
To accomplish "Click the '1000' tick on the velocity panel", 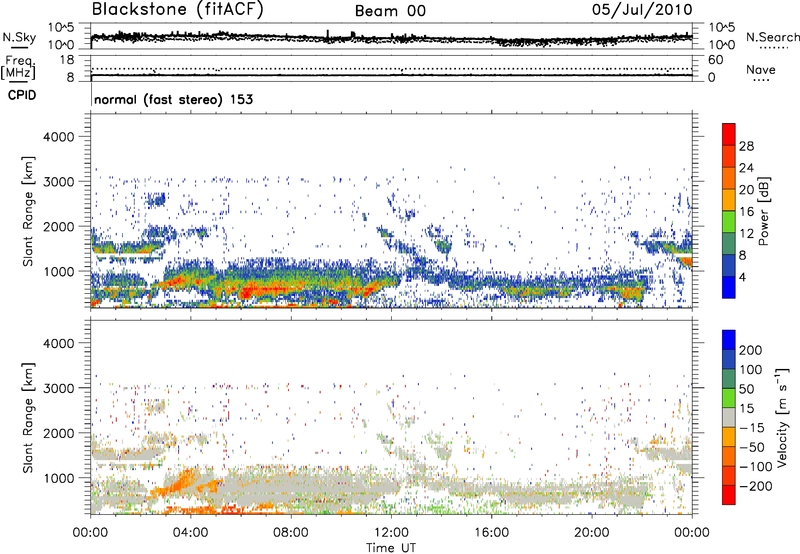I will [58, 478].
